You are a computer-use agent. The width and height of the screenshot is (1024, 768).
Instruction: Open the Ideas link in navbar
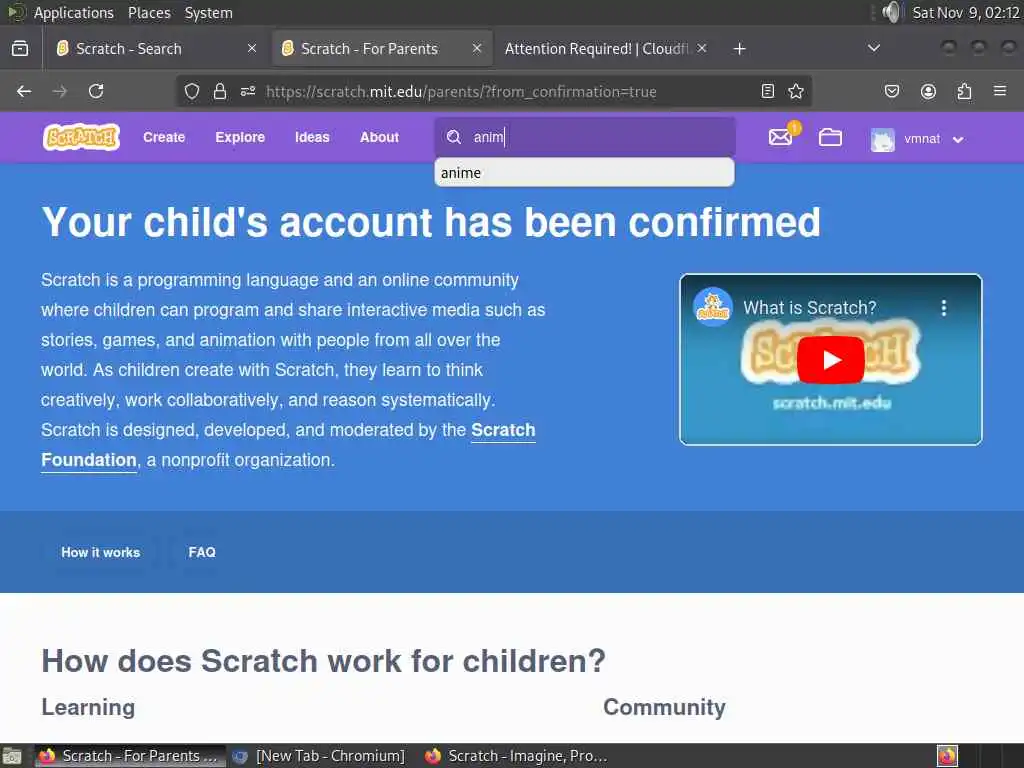[x=312, y=137]
